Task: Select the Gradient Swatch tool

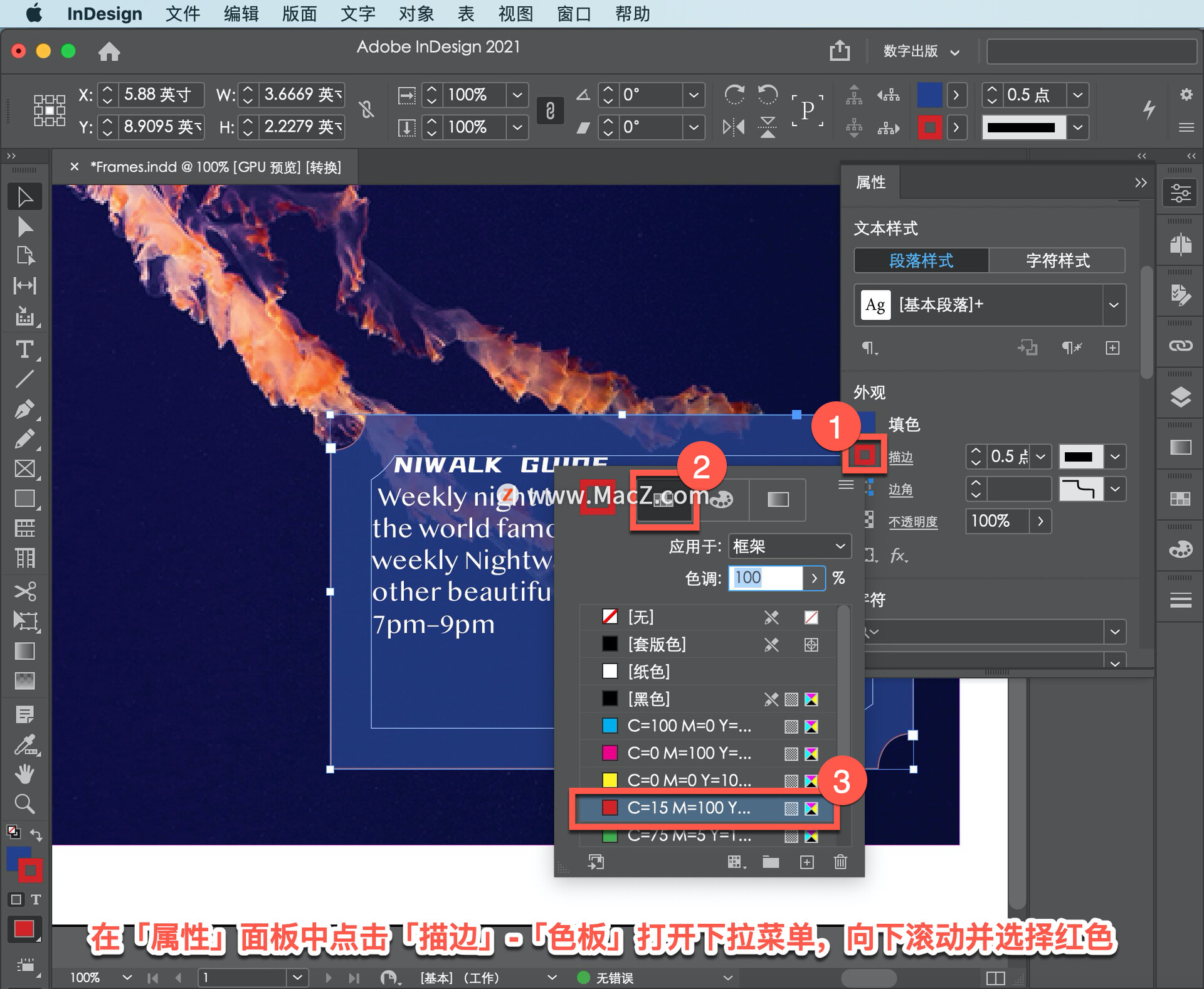Action: (x=24, y=651)
